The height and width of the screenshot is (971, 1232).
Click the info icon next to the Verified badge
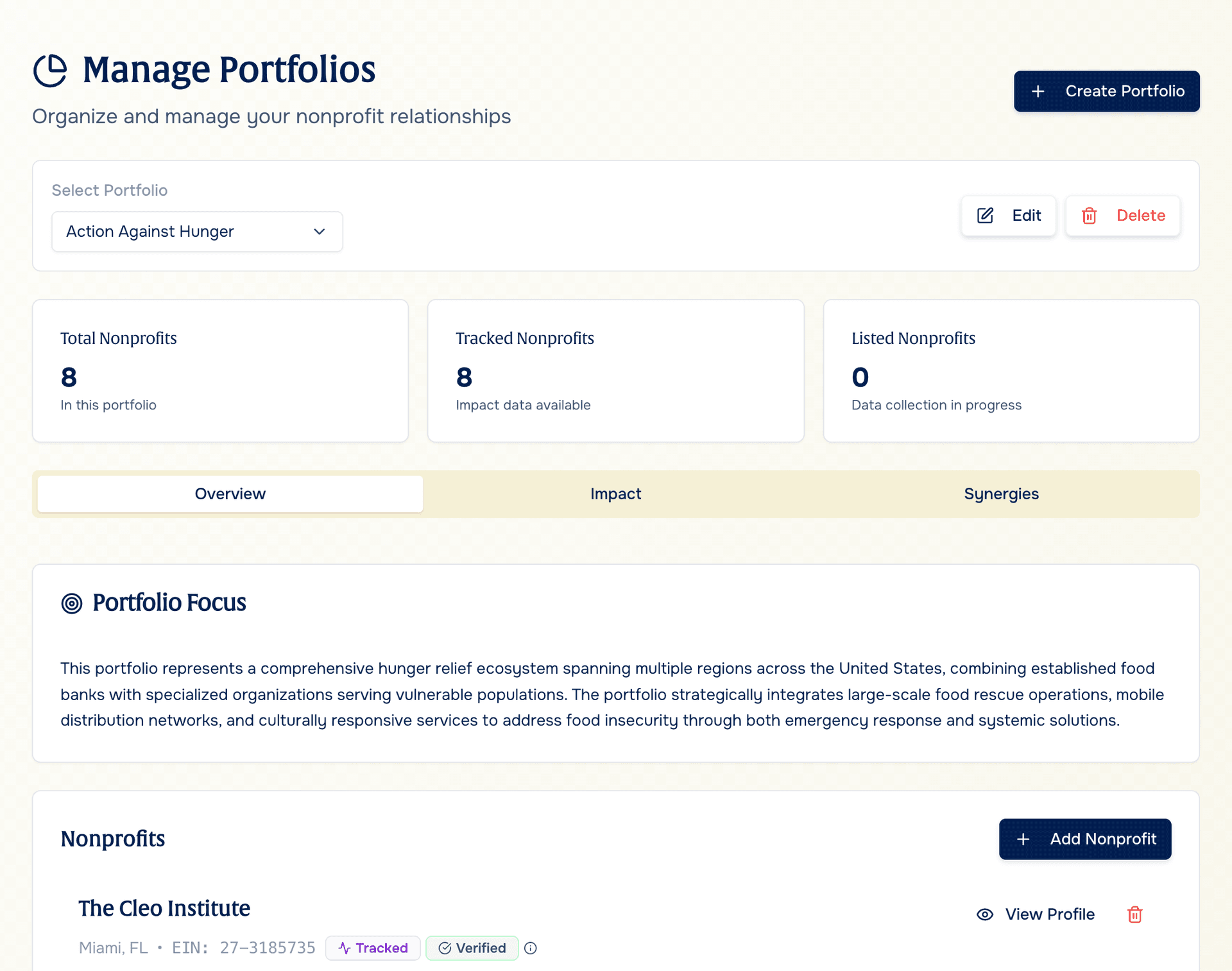click(531, 948)
